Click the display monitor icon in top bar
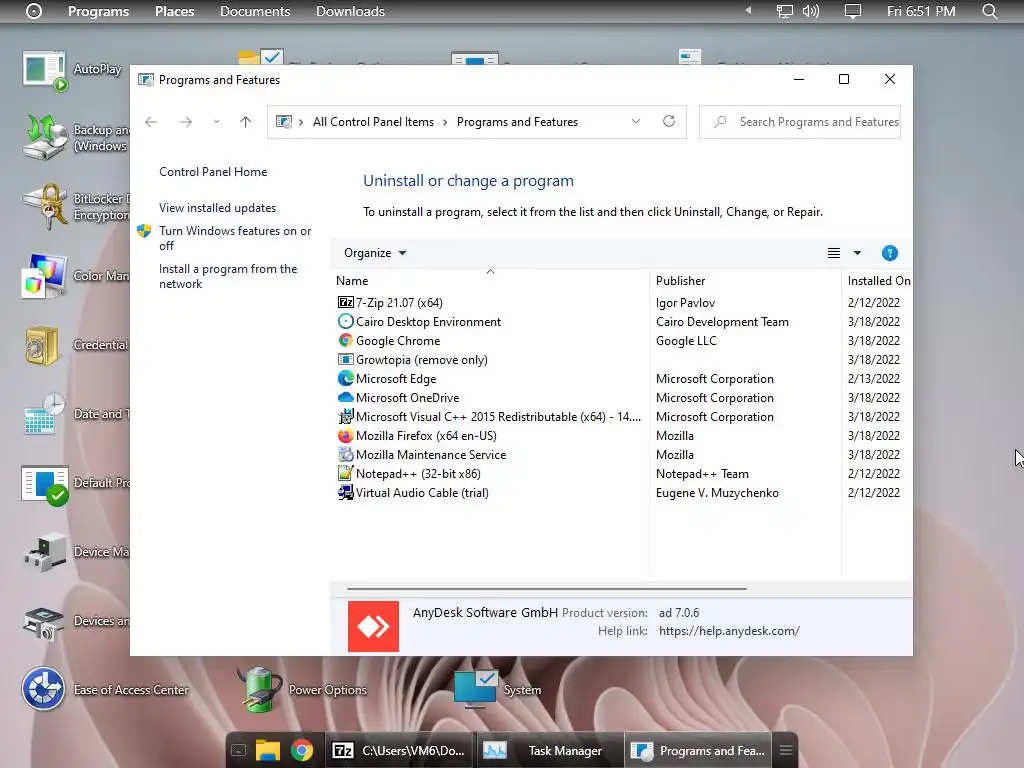Screen dimensions: 1024x768 784,11
